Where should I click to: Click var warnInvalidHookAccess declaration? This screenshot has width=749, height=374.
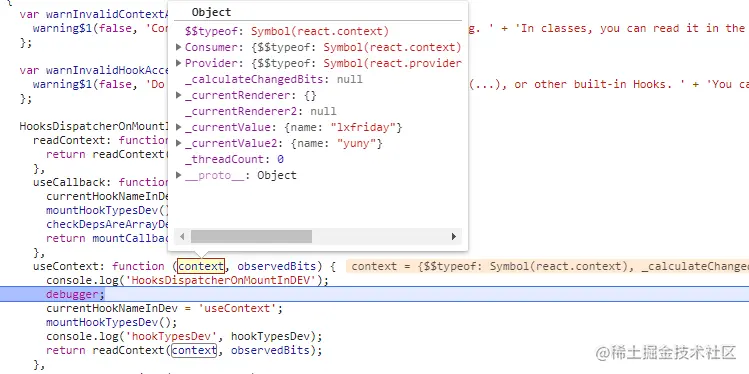(95, 71)
